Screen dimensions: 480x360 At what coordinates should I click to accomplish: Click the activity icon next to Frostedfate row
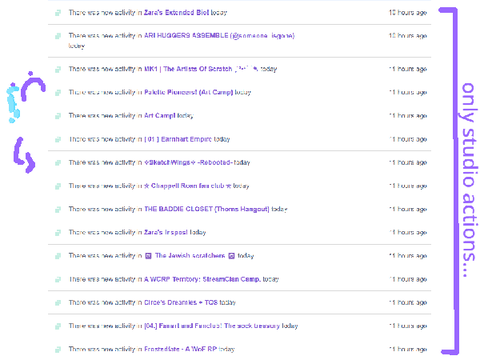(x=58, y=349)
